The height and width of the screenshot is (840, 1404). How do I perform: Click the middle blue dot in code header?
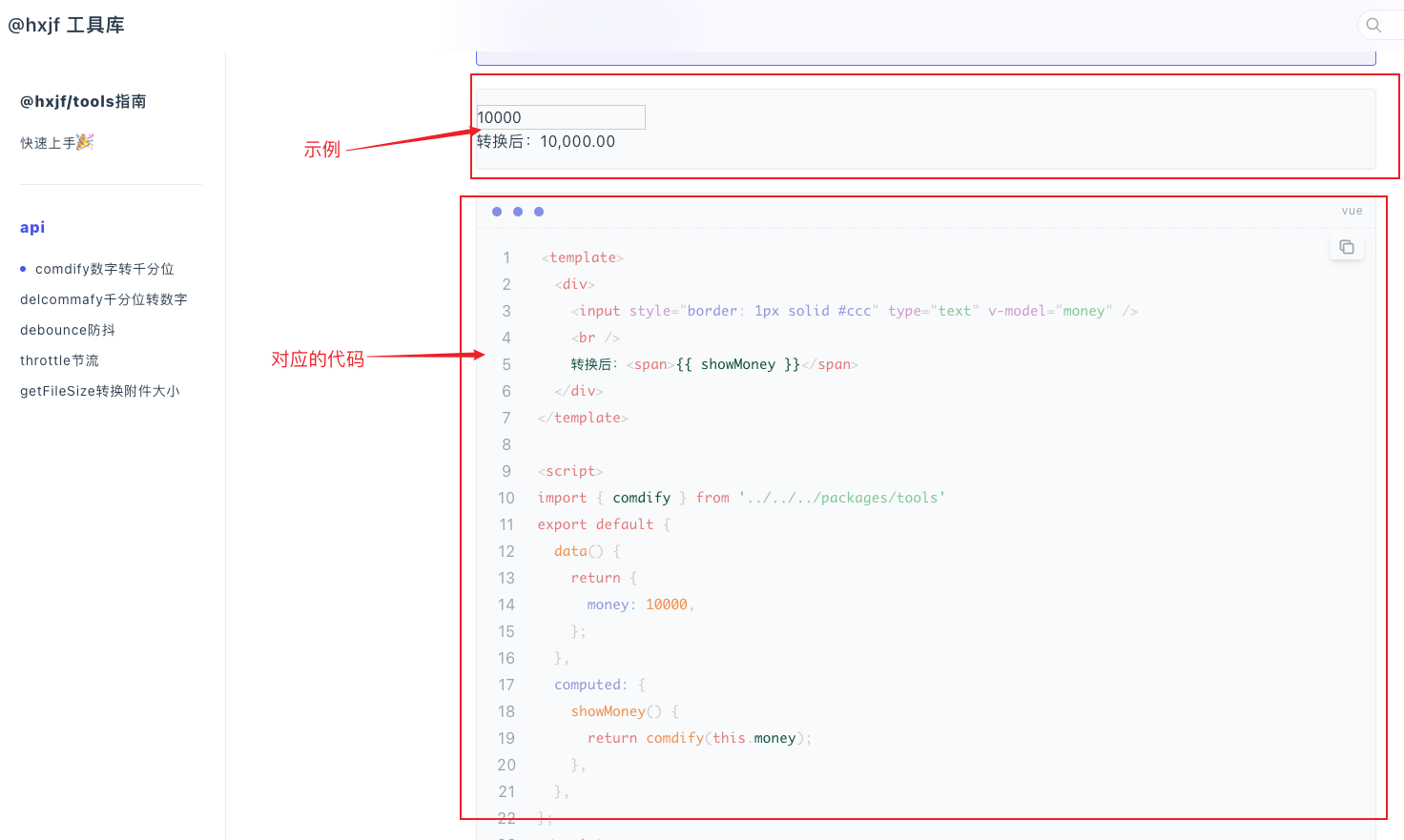point(518,212)
